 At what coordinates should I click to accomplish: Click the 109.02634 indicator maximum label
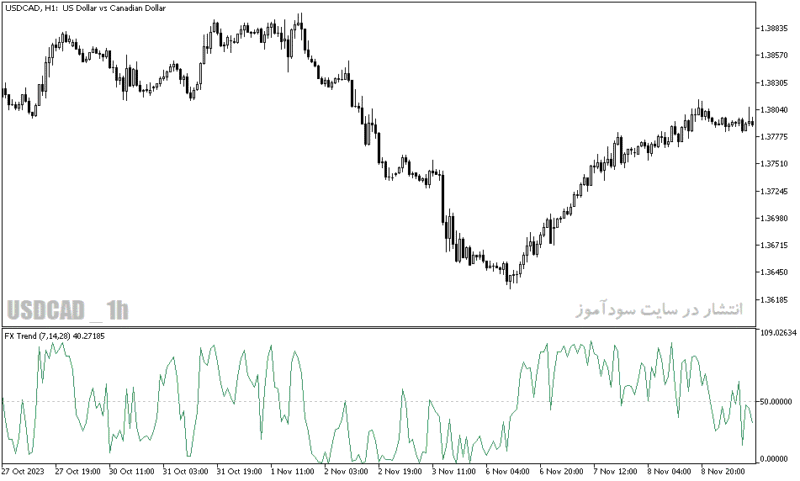(778, 333)
